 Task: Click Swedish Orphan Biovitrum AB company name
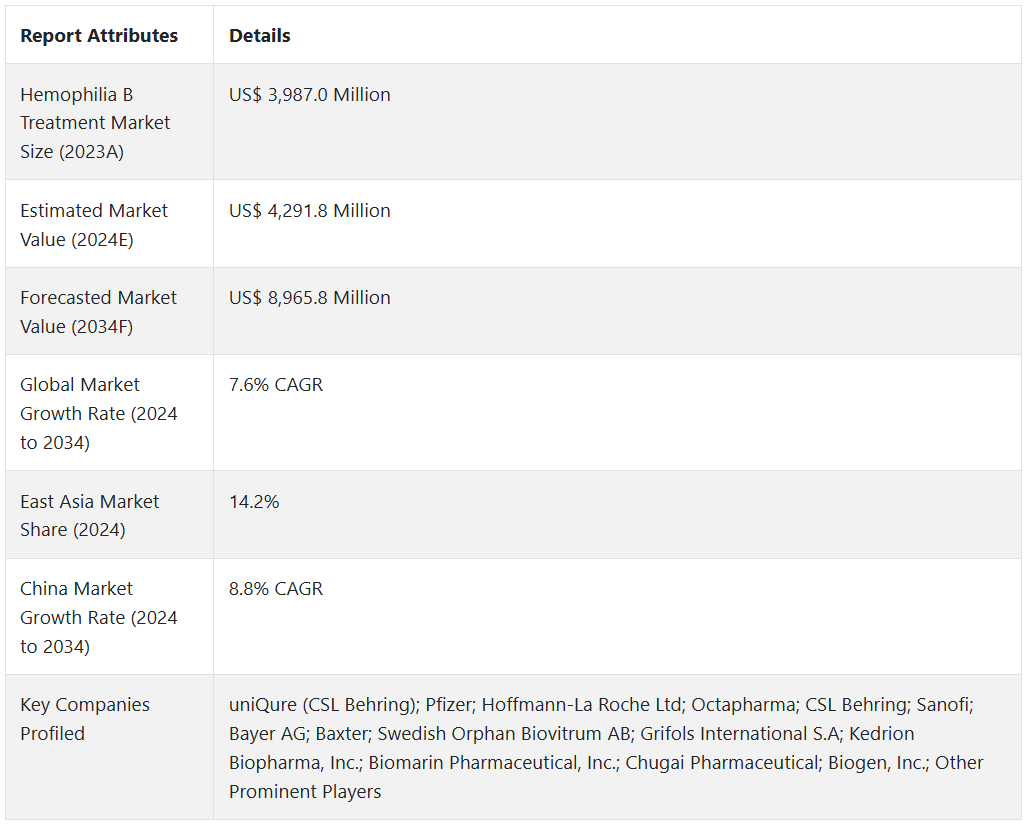pos(504,734)
